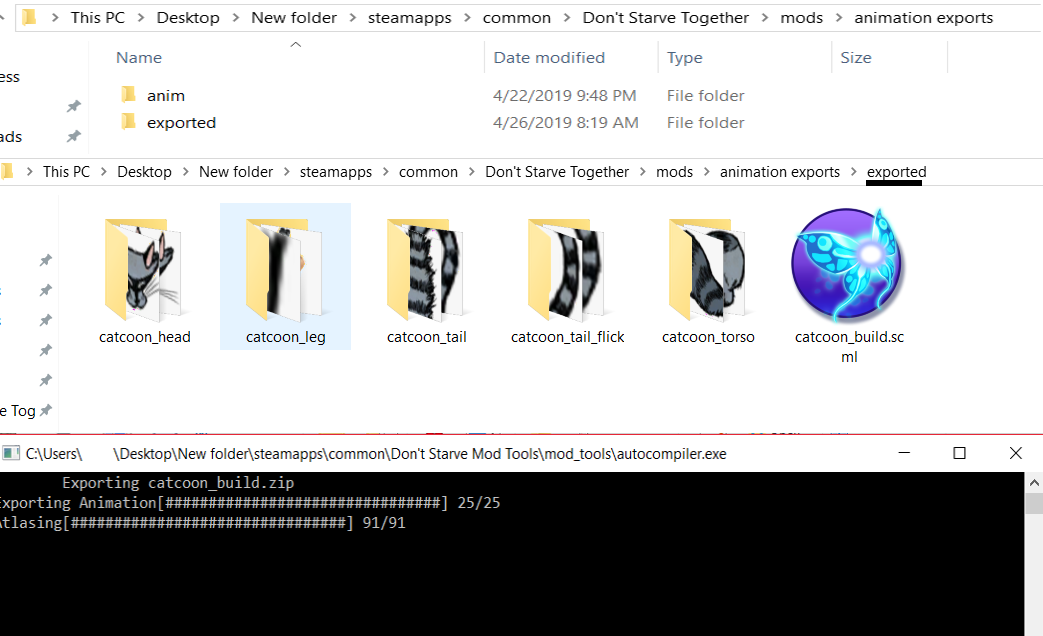The width and height of the screenshot is (1043, 636).
Task: Click the folder icon in top address bar
Action: click(29, 17)
